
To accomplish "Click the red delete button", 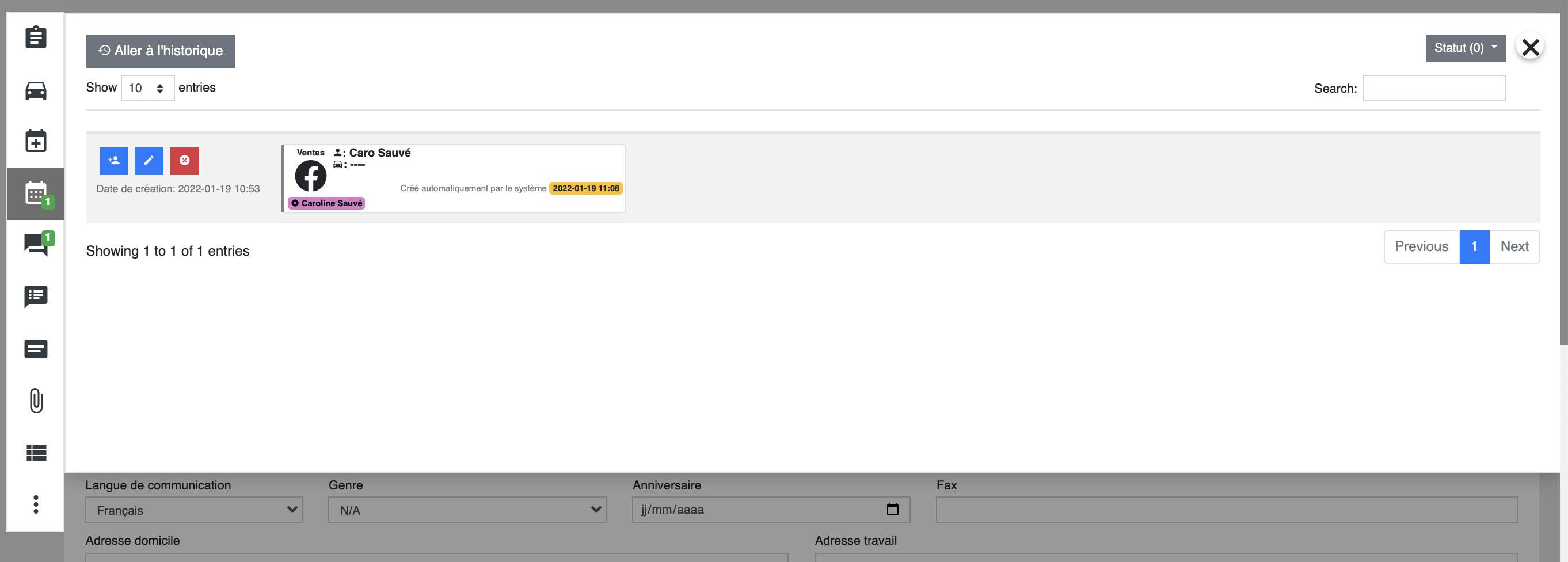I will pos(184,161).
